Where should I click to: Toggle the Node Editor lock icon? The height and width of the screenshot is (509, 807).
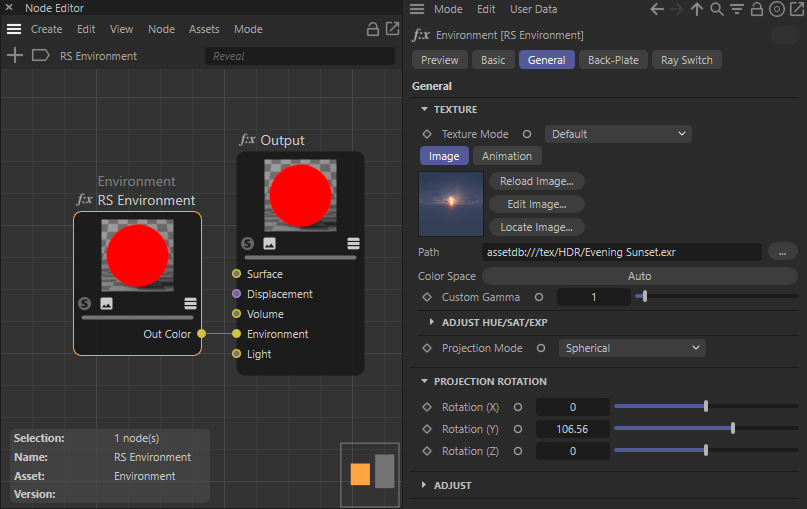click(x=372, y=29)
